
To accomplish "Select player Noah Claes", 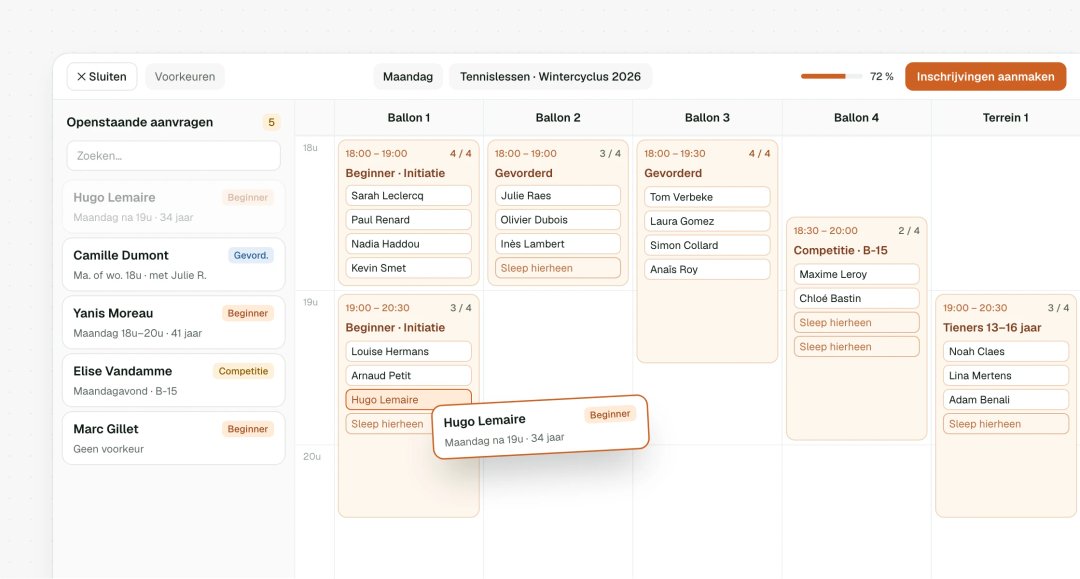I will tap(1006, 351).
